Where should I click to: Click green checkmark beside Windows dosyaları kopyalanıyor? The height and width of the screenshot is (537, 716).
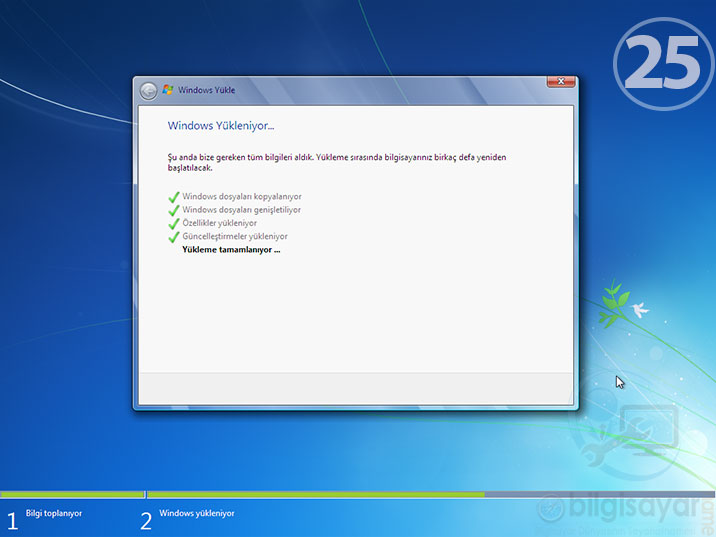174,197
